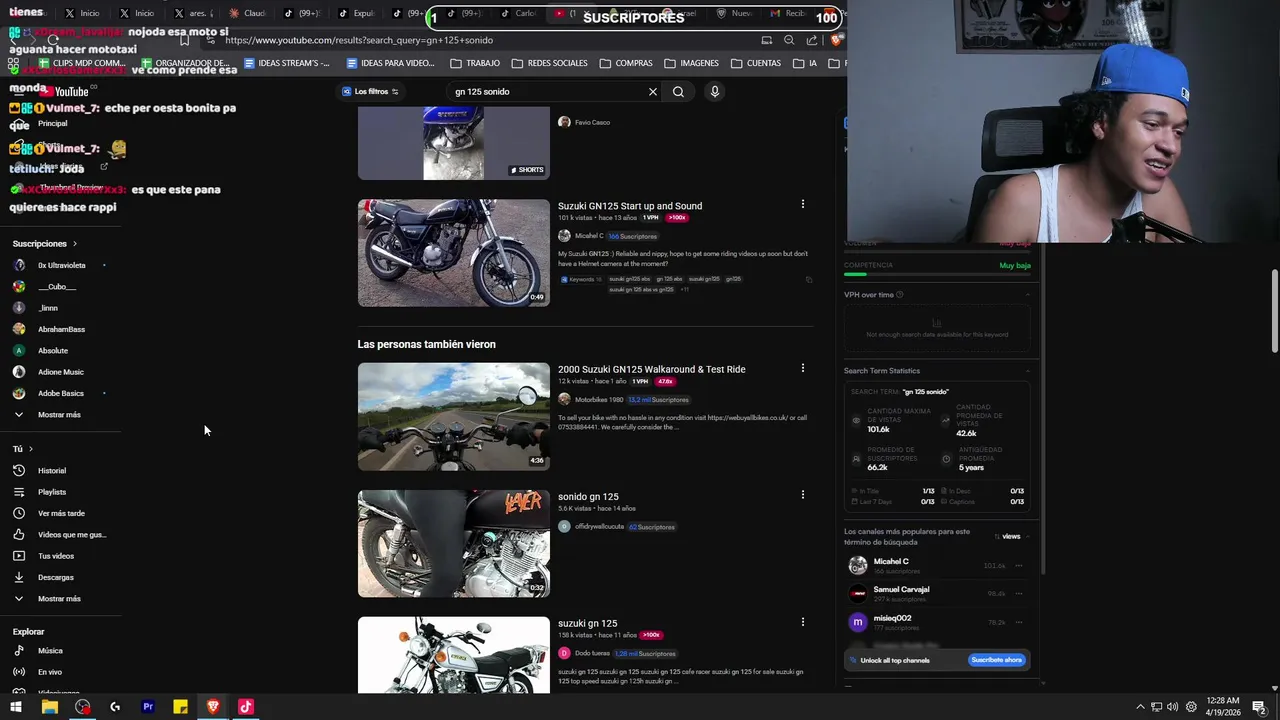Open the Adione Music subscription channel
The image size is (1280, 720).
click(x=60, y=372)
